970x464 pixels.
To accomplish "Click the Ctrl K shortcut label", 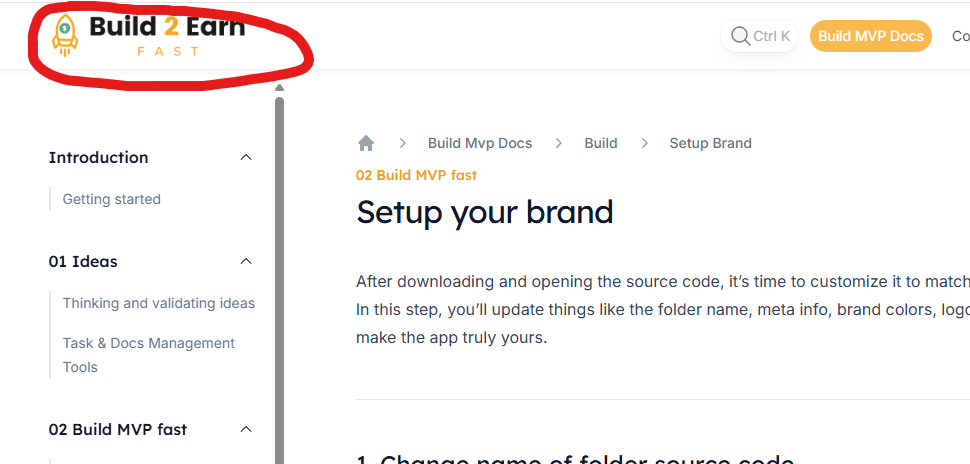I will (771, 36).
